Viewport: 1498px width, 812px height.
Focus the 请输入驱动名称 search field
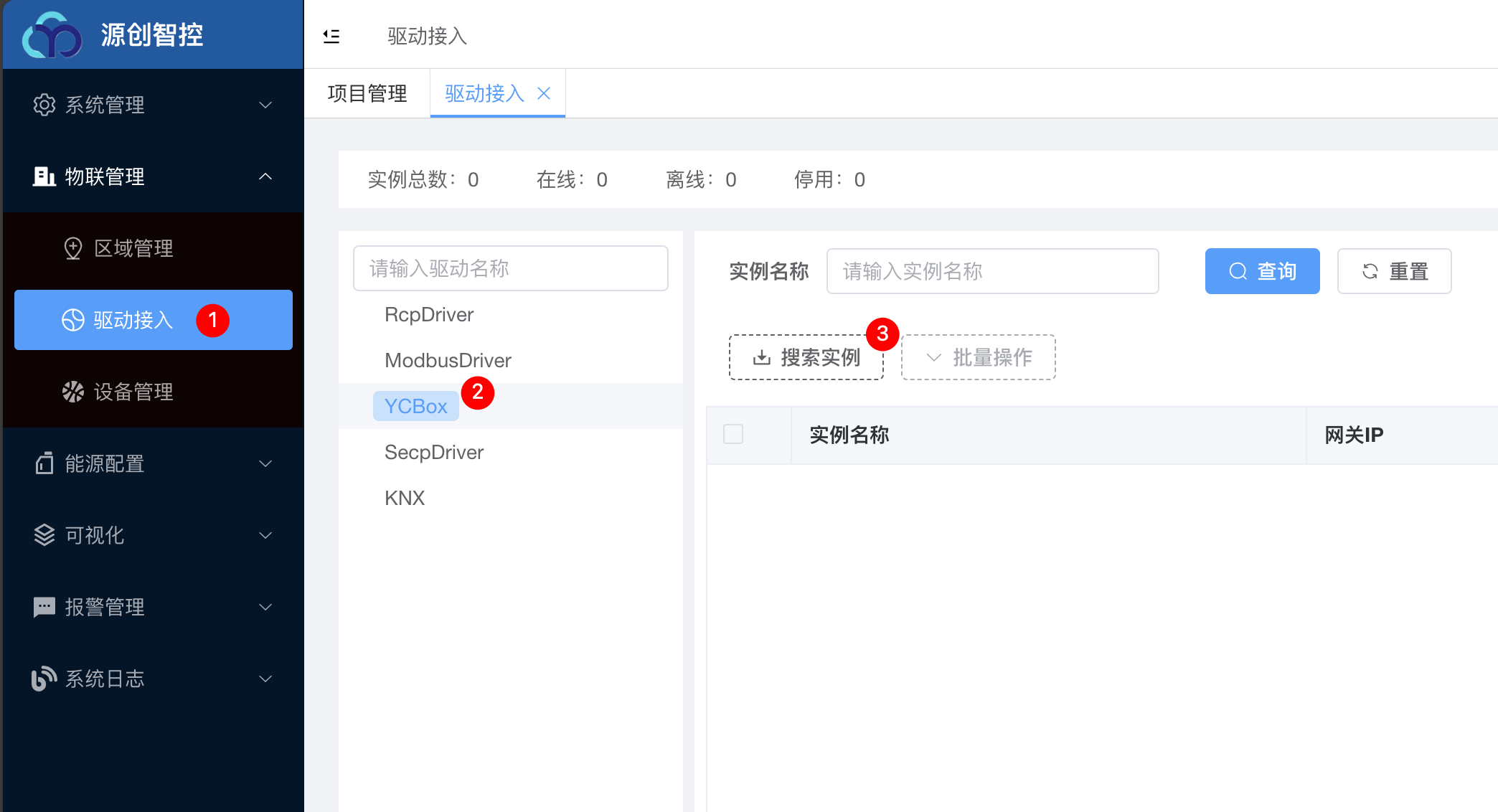(511, 268)
